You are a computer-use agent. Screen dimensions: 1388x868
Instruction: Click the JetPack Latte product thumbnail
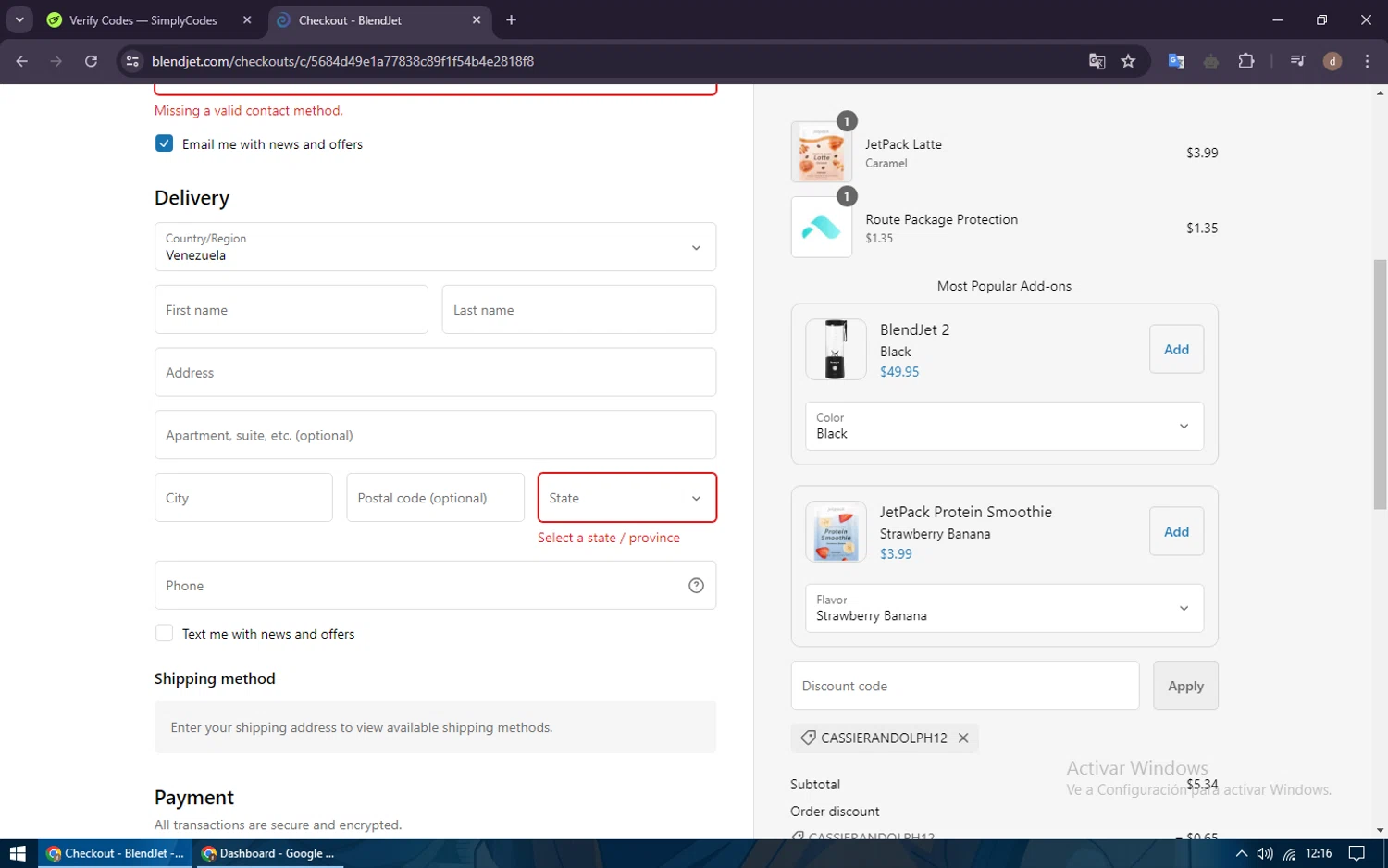tap(822, 152)
